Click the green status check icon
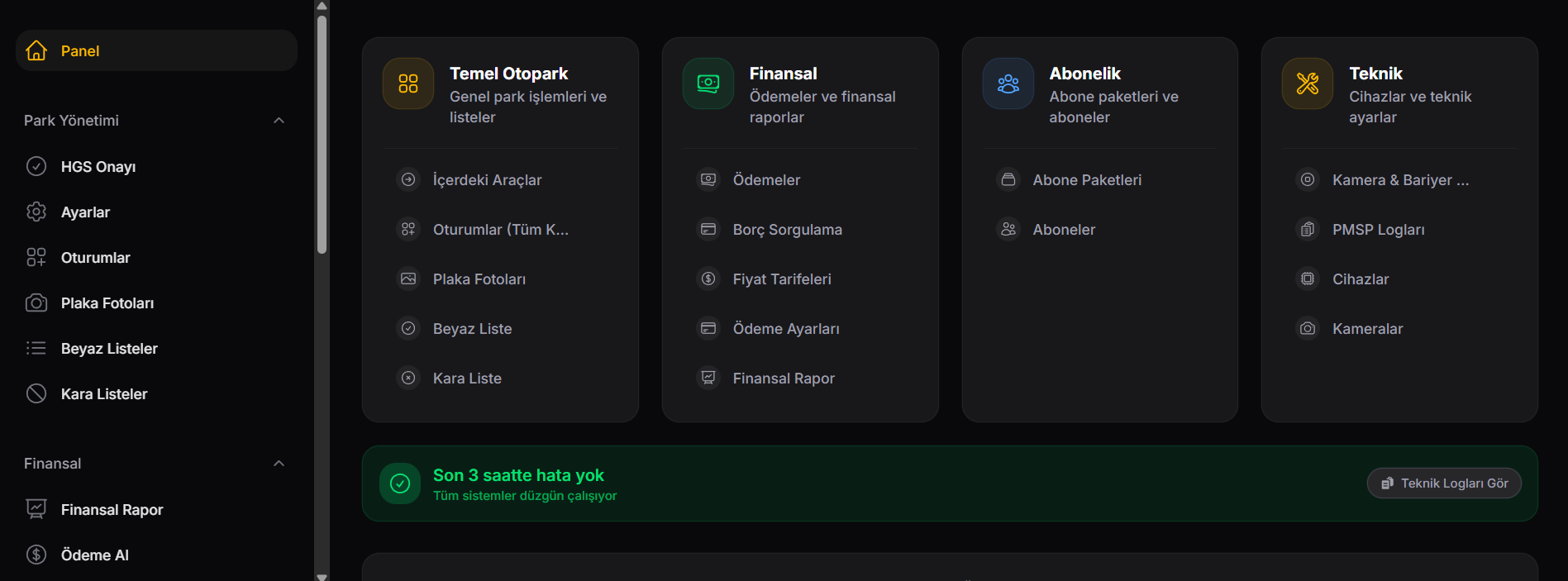The height and width of the screenshot is (581, 1568). (x=400, y=483)
